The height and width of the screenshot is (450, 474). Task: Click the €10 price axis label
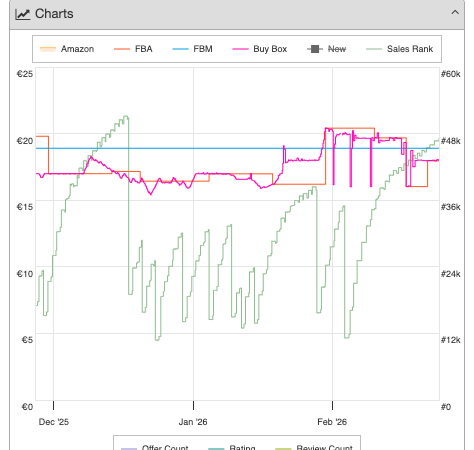tap(25, 274)
